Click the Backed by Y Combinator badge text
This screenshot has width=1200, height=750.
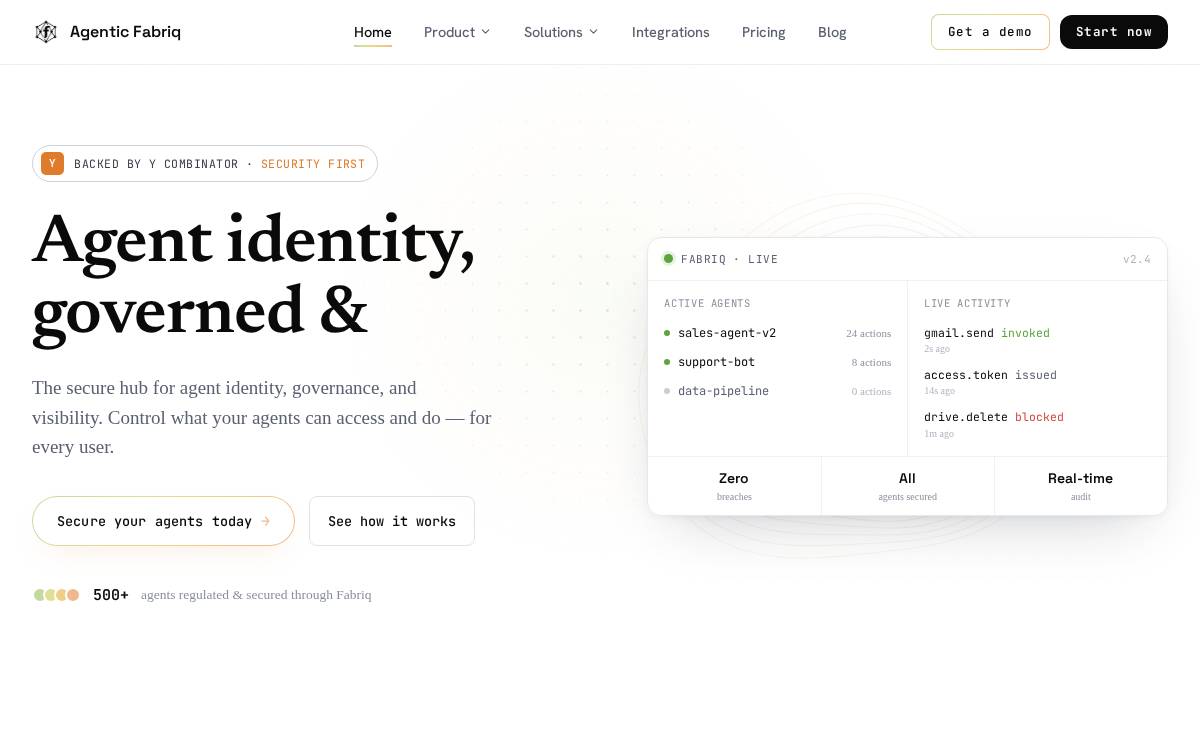[156, 164]
